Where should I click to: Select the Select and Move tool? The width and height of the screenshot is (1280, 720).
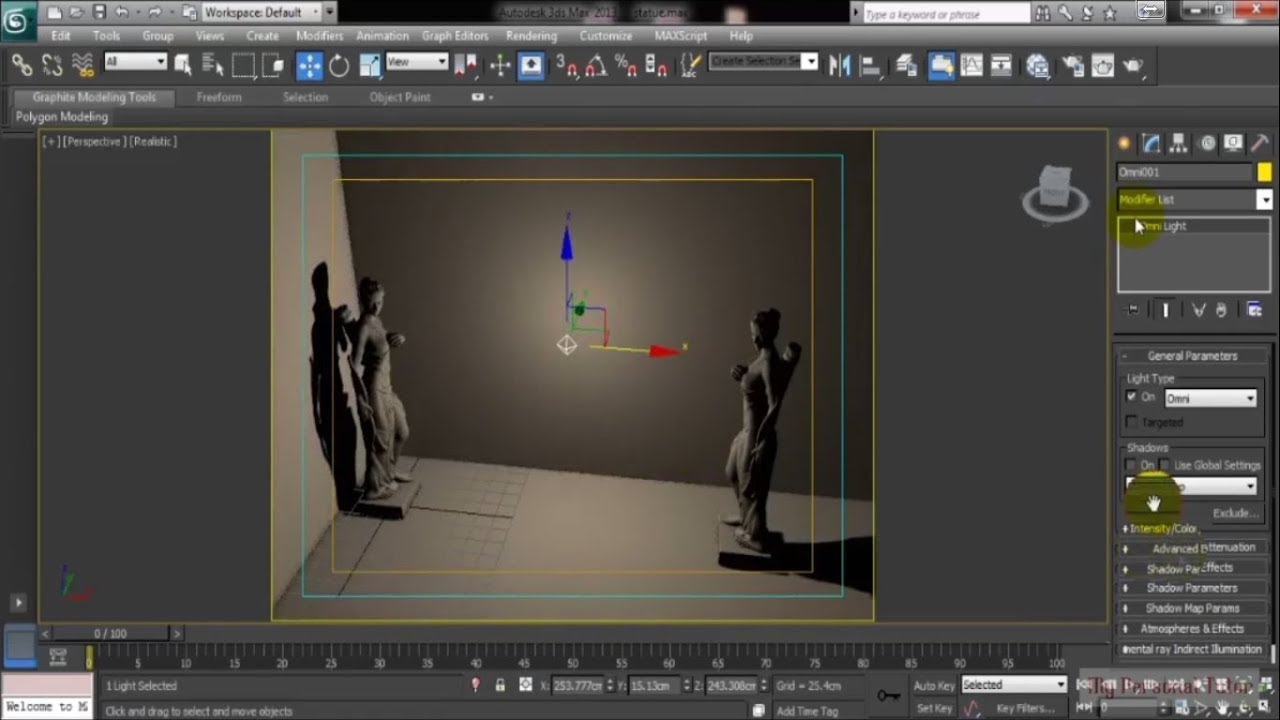309,66
